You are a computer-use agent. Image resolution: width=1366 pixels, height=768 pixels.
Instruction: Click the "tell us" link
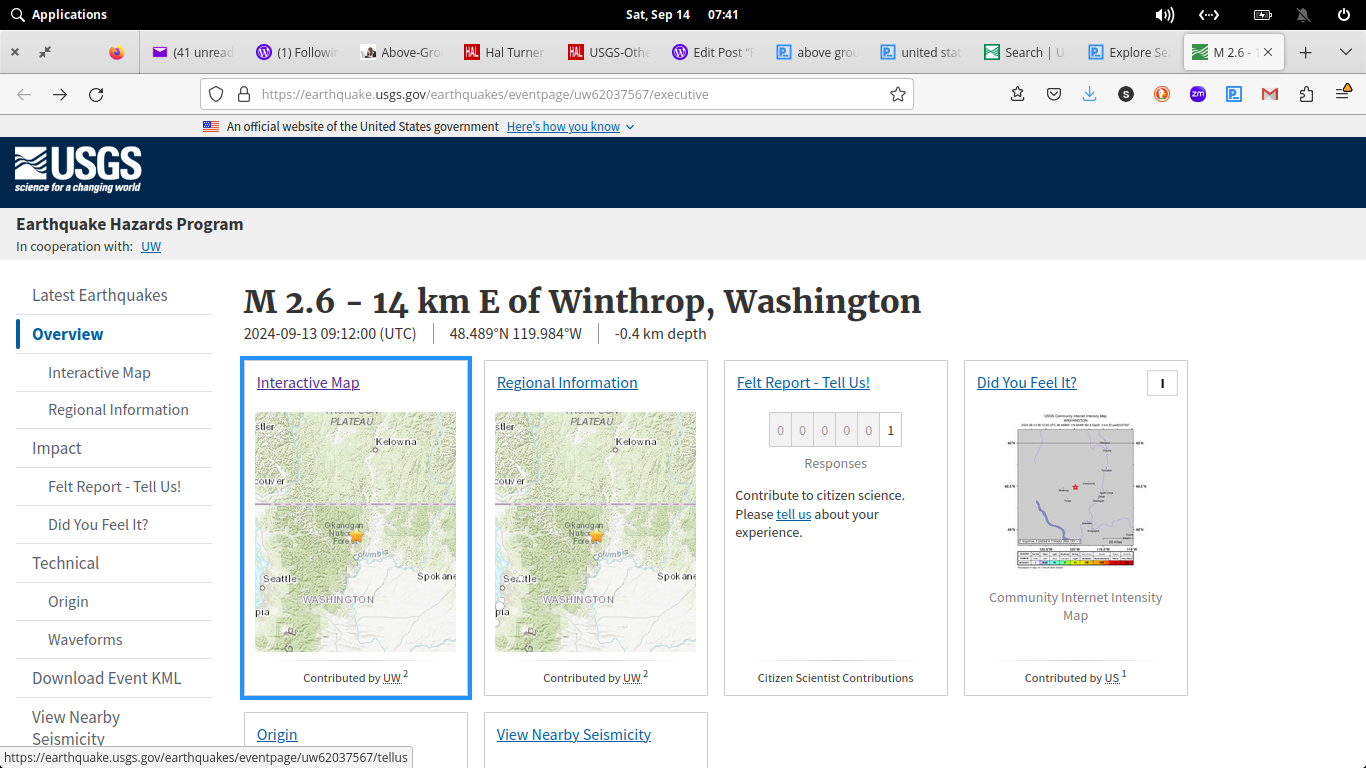click(793, 514)
